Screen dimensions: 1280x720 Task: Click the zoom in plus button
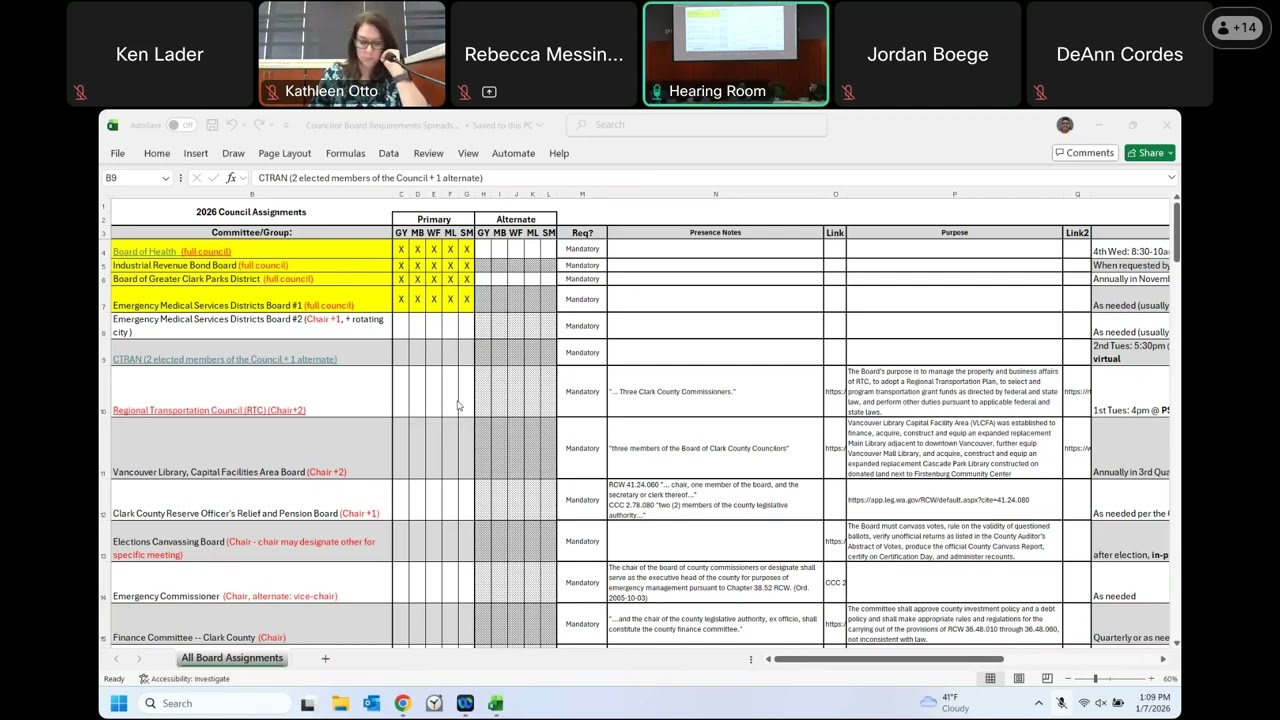tap(1150, 679)
